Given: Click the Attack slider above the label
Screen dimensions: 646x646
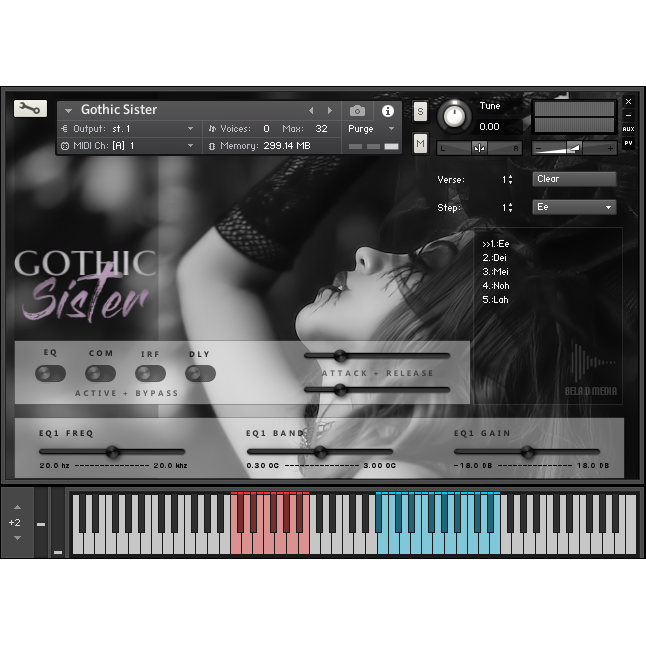Looking at the screenshot, I should (x=377, y=356).
